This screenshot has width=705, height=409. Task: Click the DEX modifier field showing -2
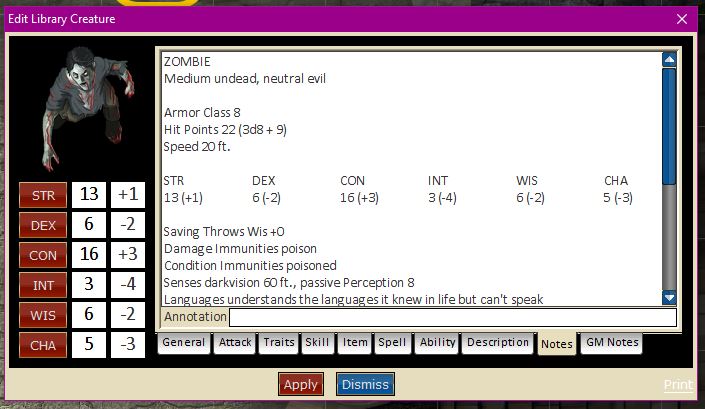[x=128, y=224]
